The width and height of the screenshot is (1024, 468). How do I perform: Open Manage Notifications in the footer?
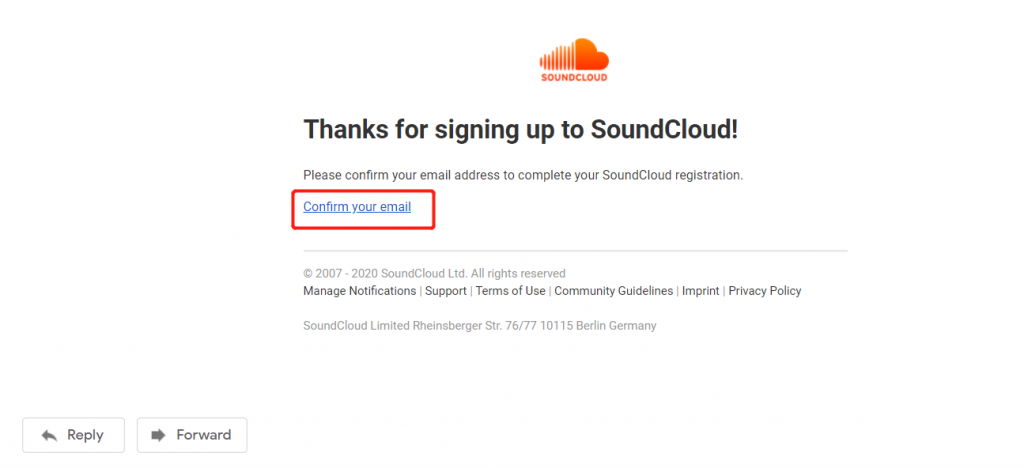click(x=359, y=291)
